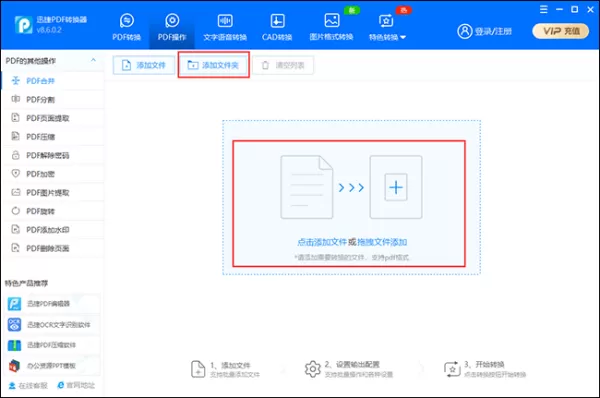
Task: Open the PDF转换 toolbar icon
Action: (x=127, y=21)
